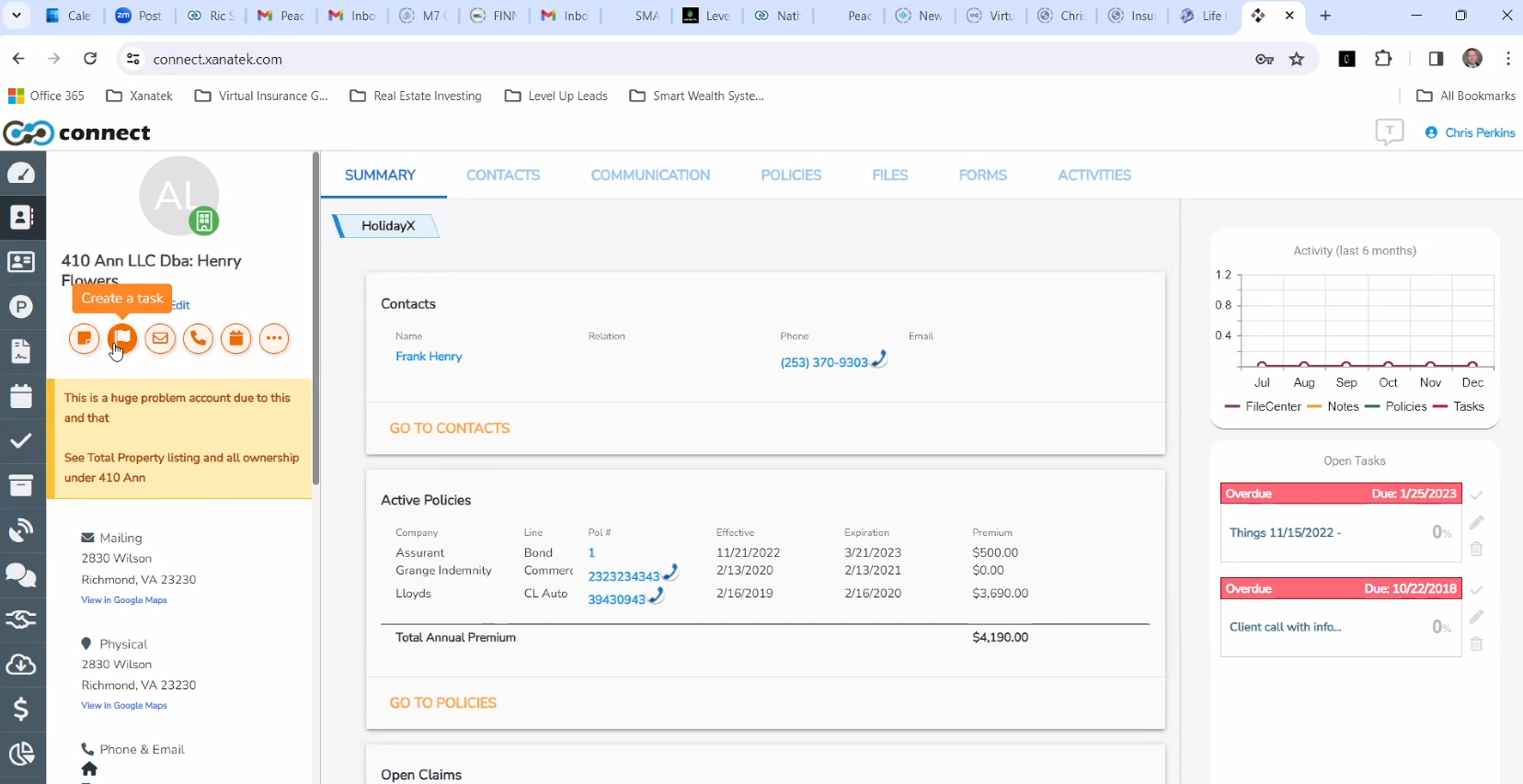Add a note with the sticky note icon
The width and height of the screenshot is (1523, 784).
point(84,338)
